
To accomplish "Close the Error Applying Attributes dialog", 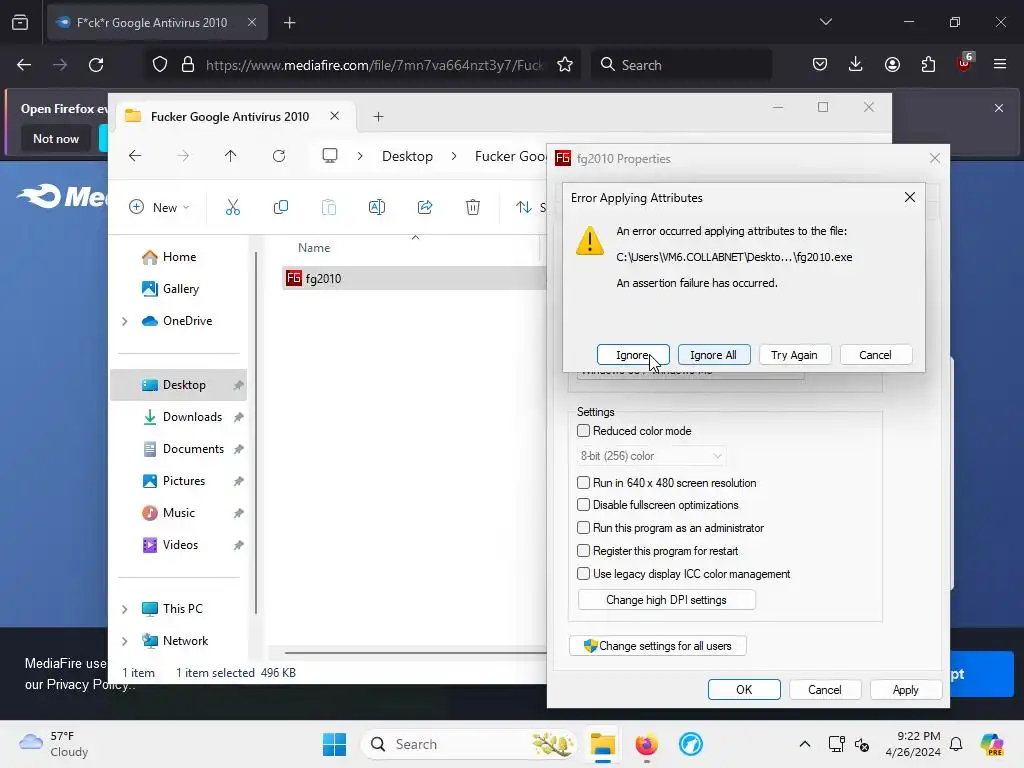I will coord(910,197).
